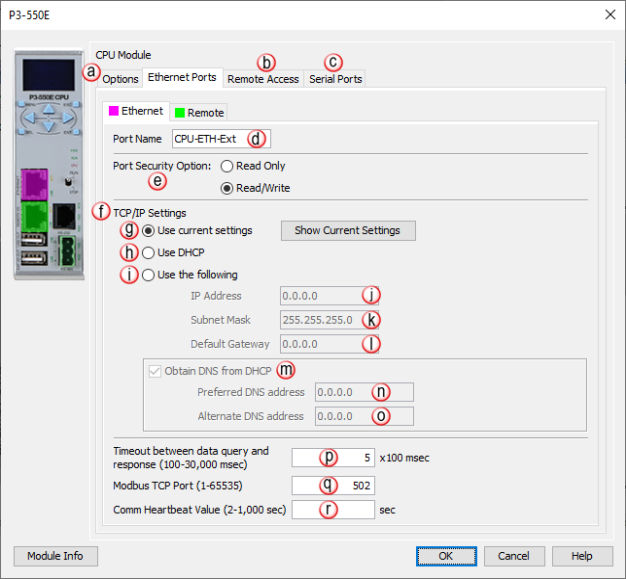Switch to the Serial Ports tab
Image resolution: width=626 pixels, height=579 pixels.
[335, 78]
